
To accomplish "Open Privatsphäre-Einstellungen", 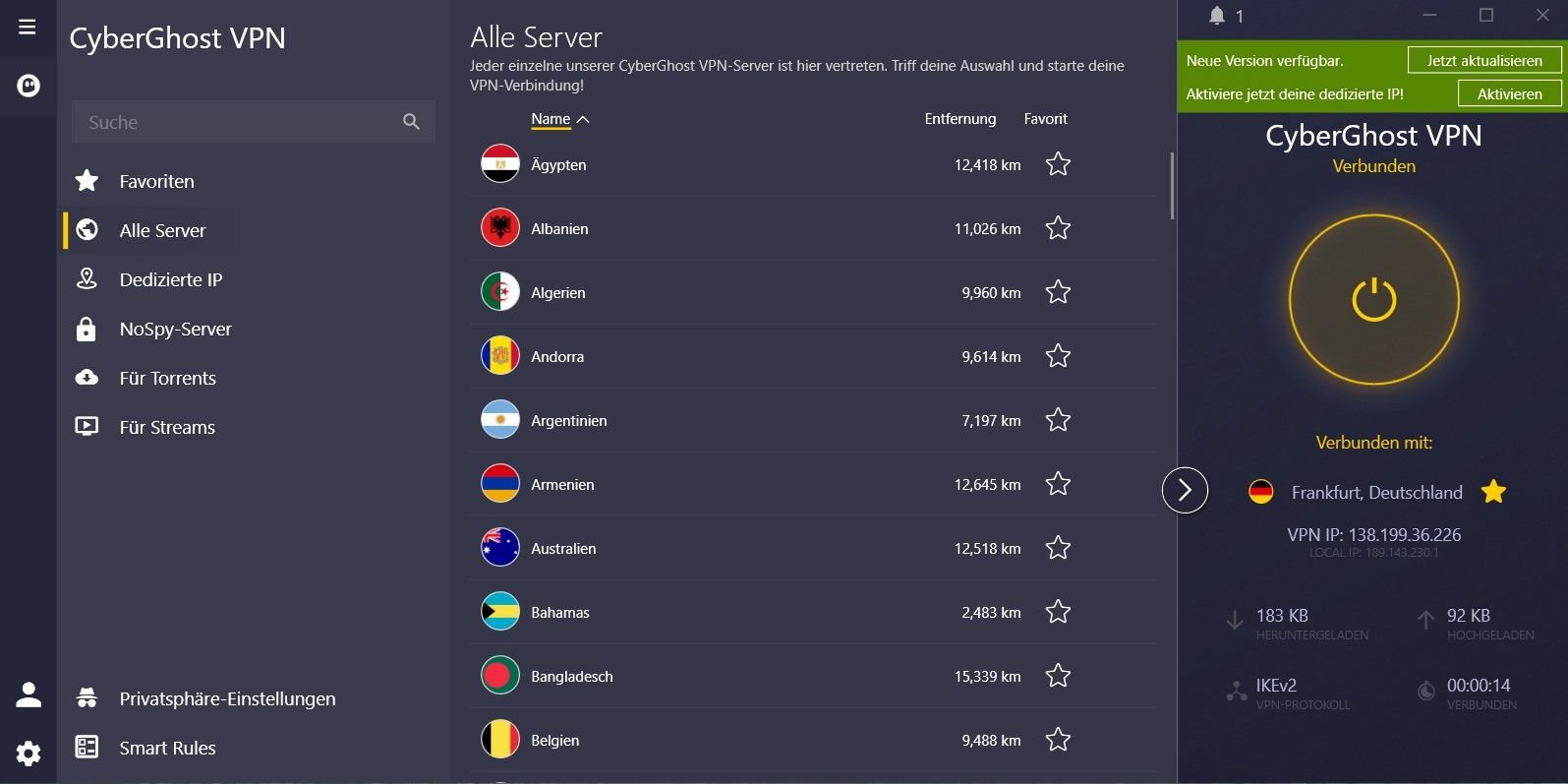I will [x=227, y=698].
